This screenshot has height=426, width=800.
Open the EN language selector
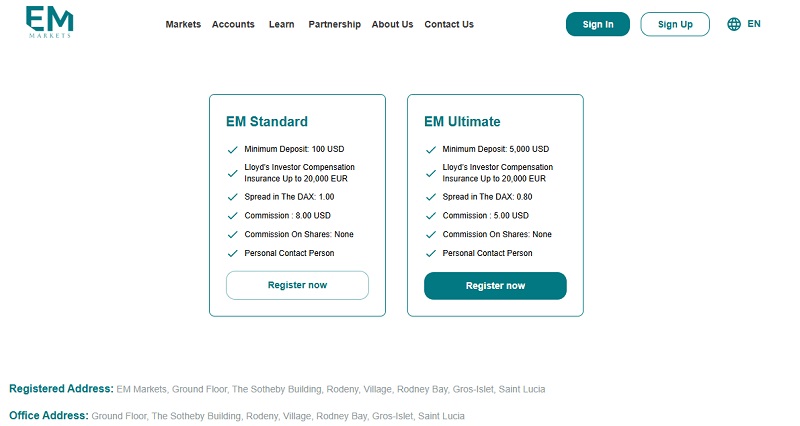tap(754, 24)
